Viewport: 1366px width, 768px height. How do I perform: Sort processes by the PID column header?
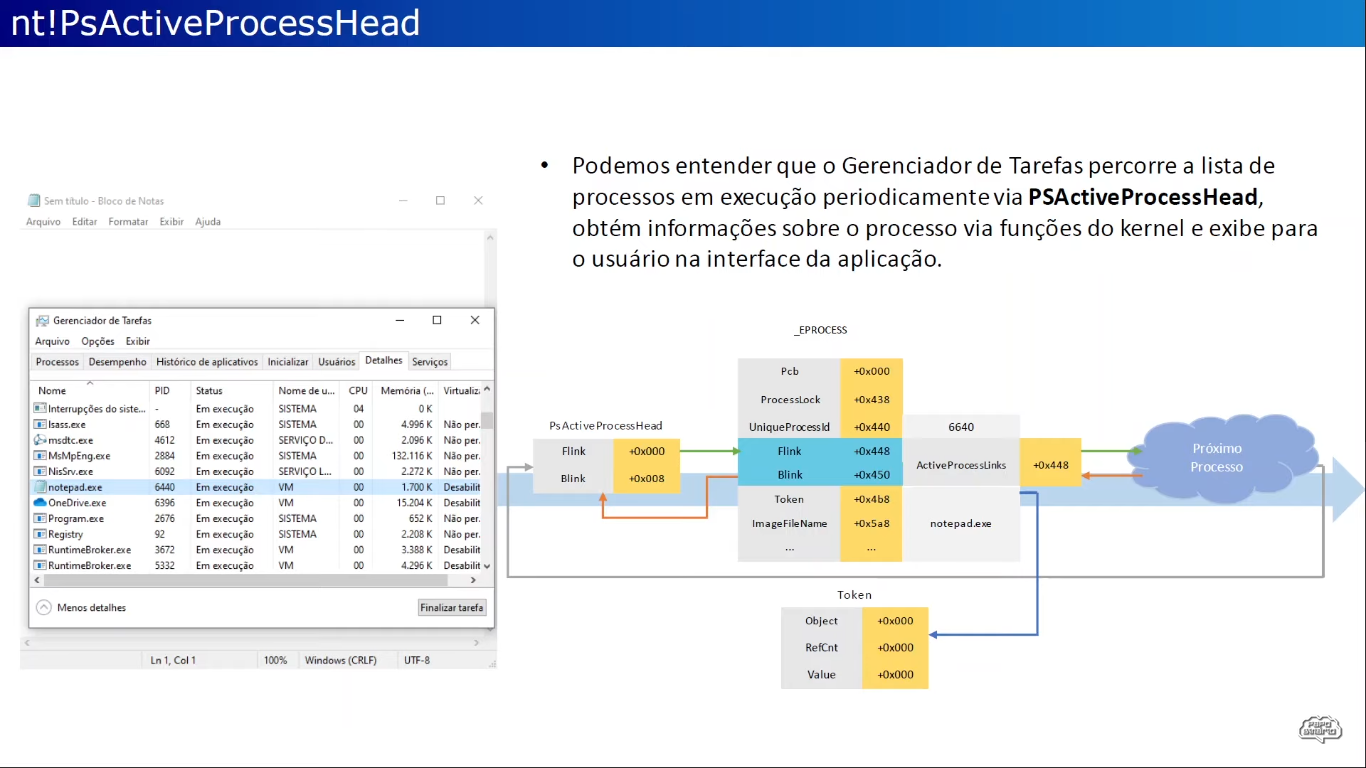[x=163, y=391]
